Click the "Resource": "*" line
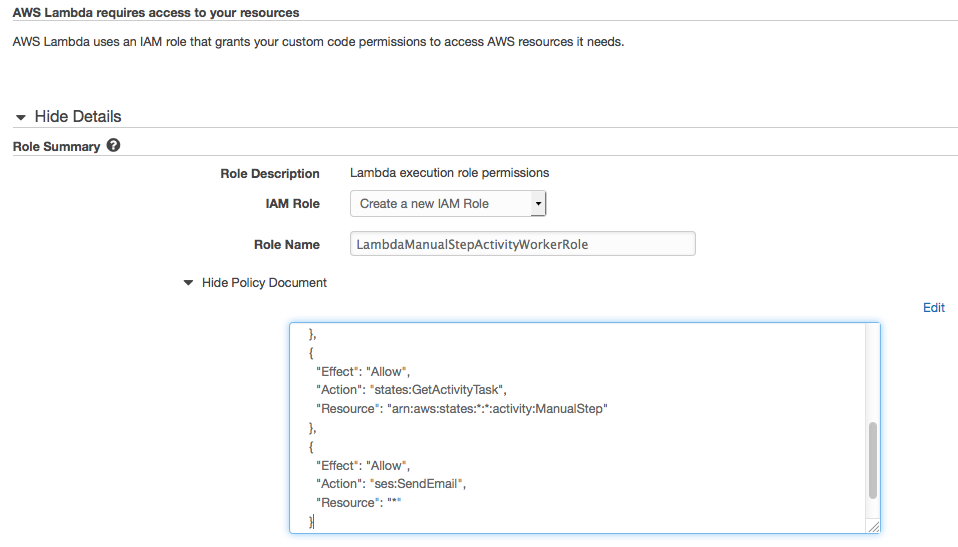Viewport: 958px width, 547px height. click(359, 502)
